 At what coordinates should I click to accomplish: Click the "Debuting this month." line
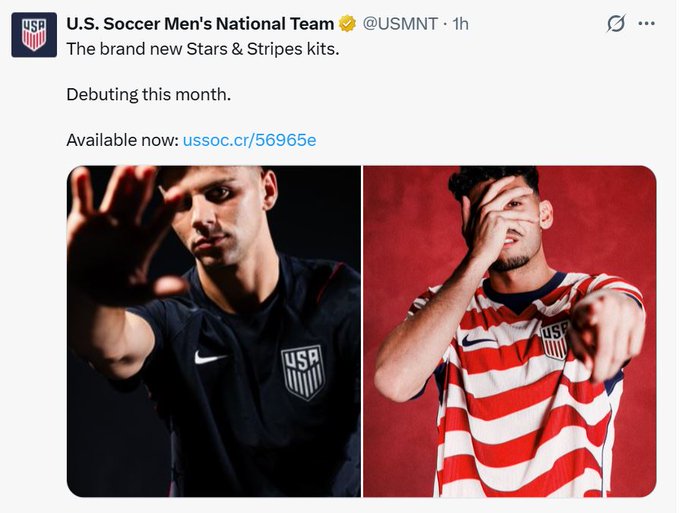[148, 95]
